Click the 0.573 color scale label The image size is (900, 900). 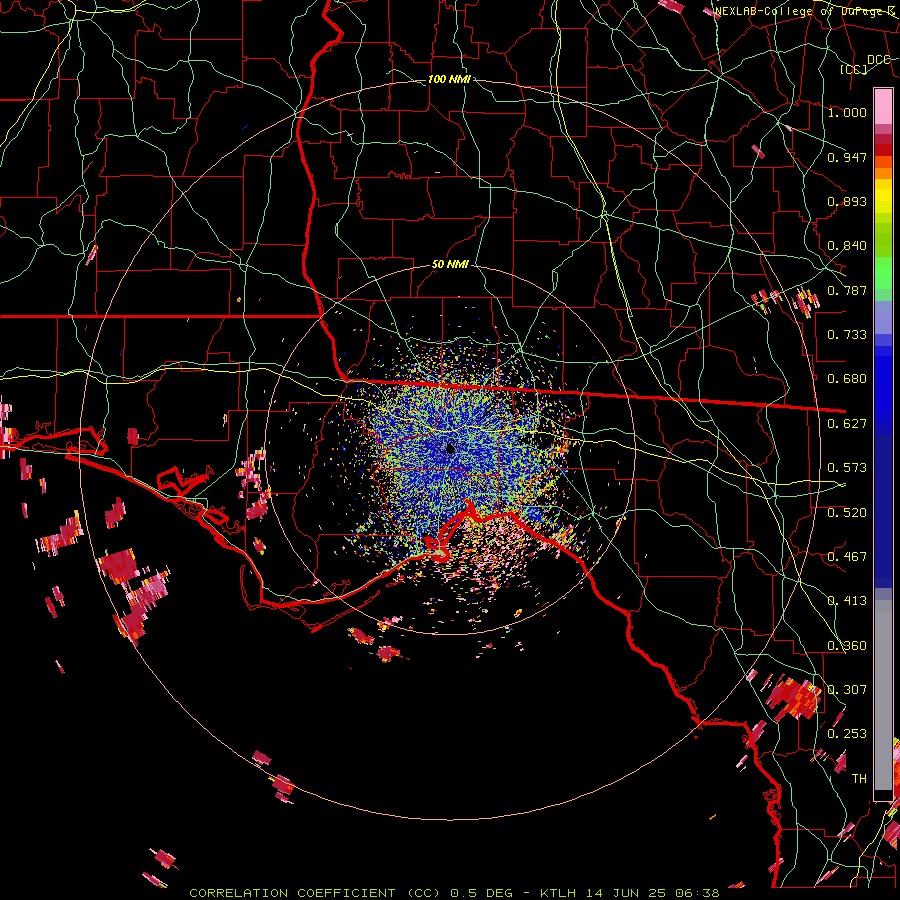pyautogui.click(x=847, y=468)
